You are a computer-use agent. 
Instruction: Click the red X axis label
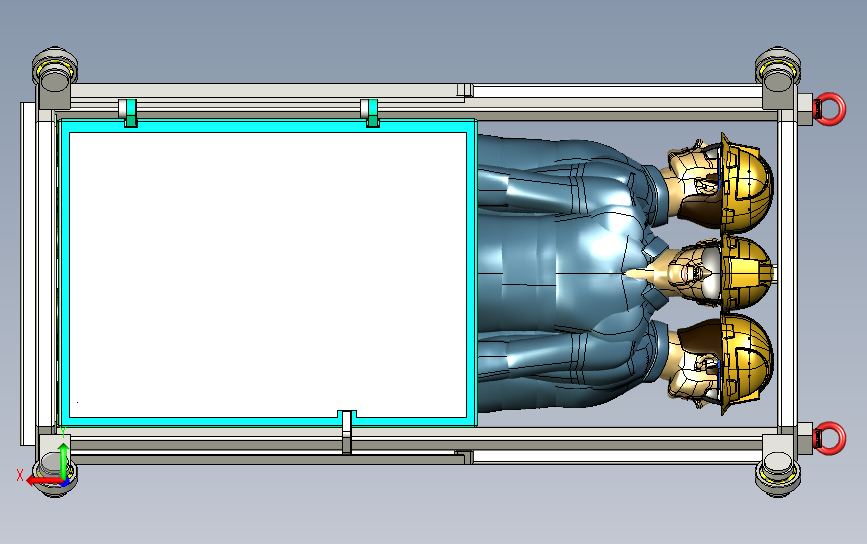[20, 475]
